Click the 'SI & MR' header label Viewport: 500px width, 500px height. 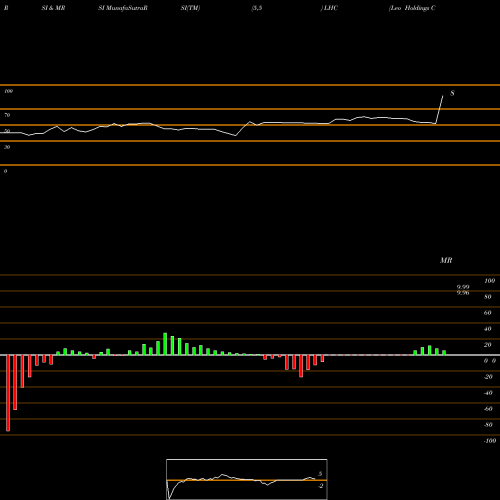[53, 8]
